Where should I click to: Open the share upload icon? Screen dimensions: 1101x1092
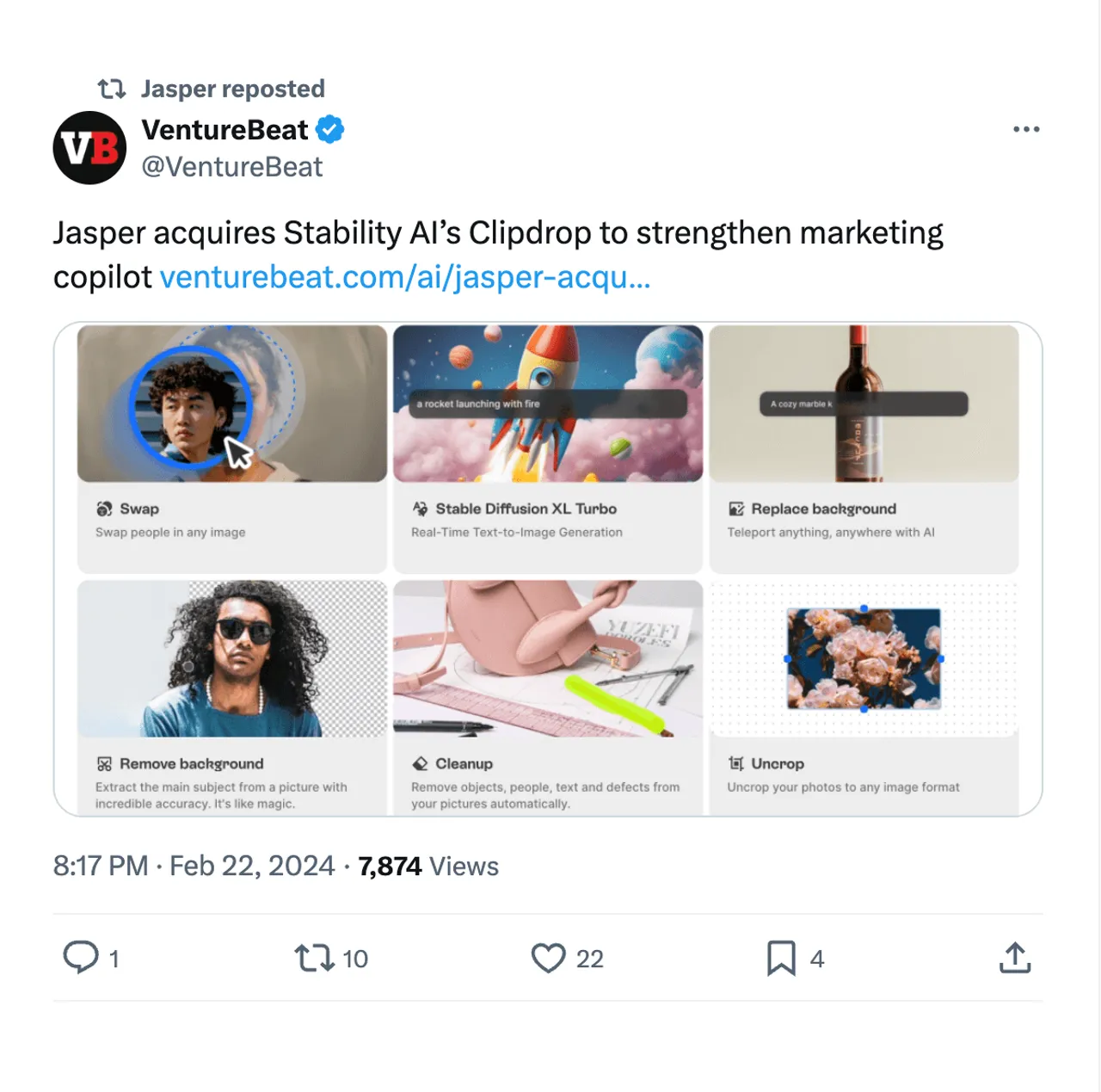[x=1015, y=957]
